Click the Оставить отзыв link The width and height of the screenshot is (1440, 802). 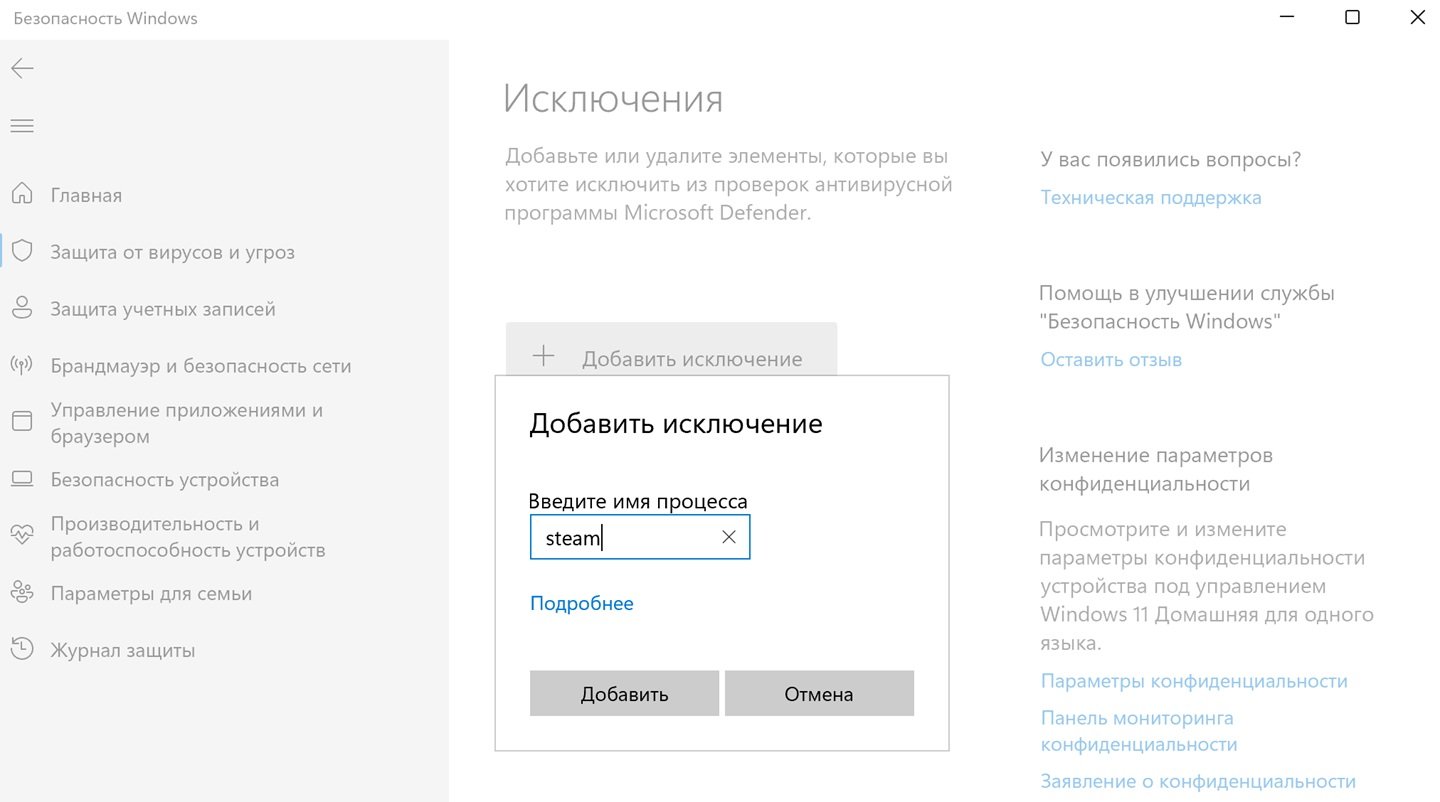coord(1111,359)
